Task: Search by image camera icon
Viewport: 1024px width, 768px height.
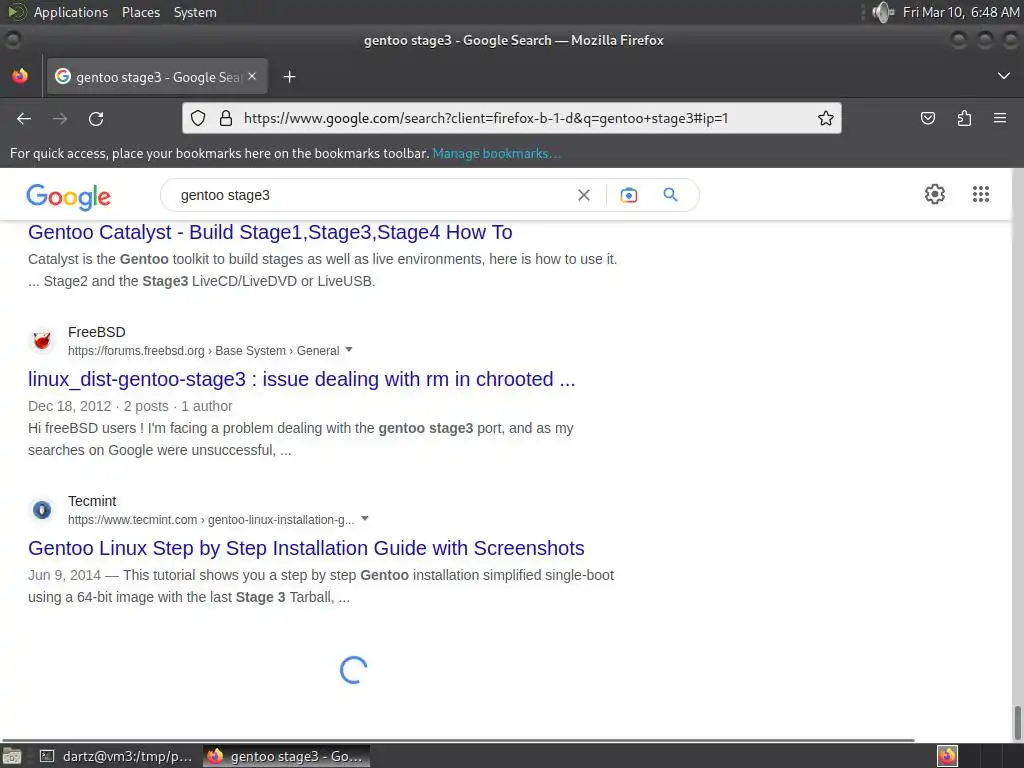Action: pos(628,195)
